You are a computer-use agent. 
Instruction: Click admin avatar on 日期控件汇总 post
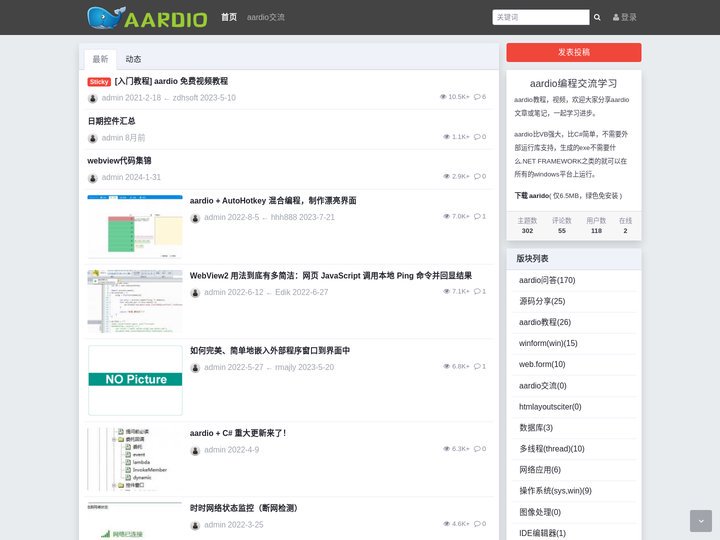pyautogui.click(x=93, y=138)
